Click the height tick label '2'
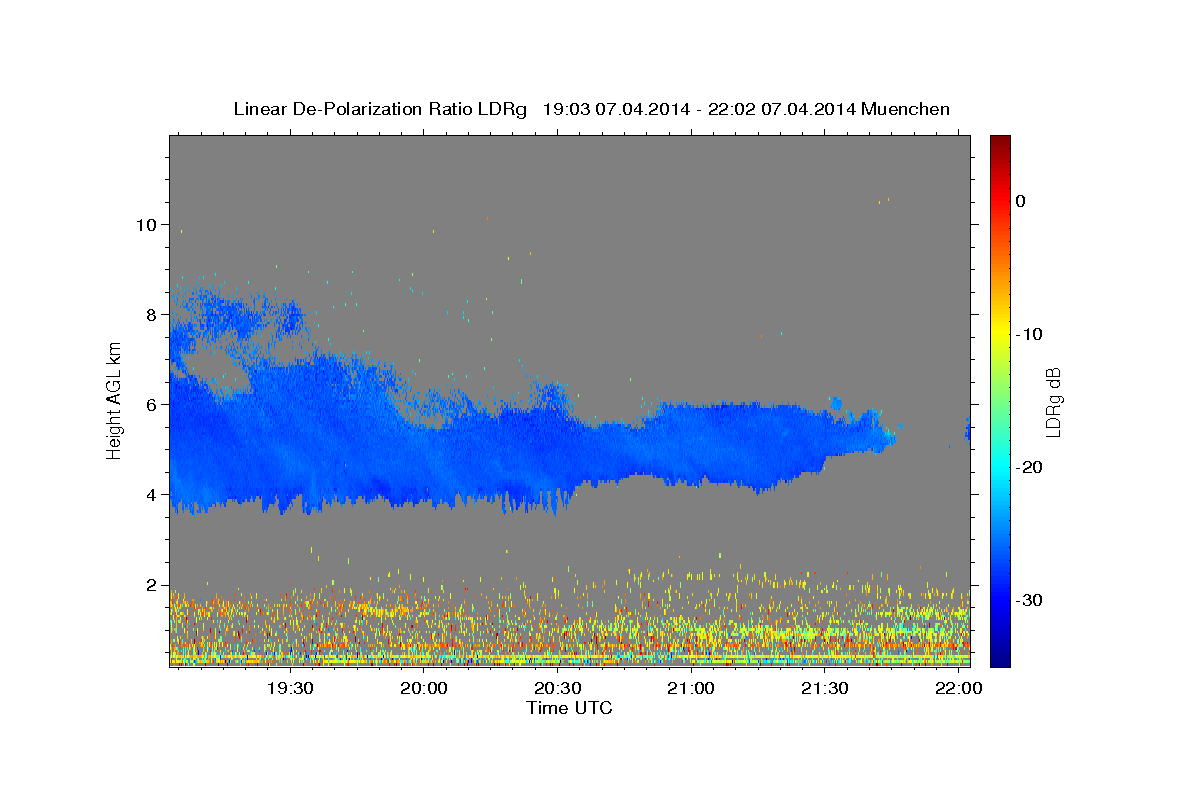Image resolution: width=1200 pixels, height=800 pixels. [152, 585]
